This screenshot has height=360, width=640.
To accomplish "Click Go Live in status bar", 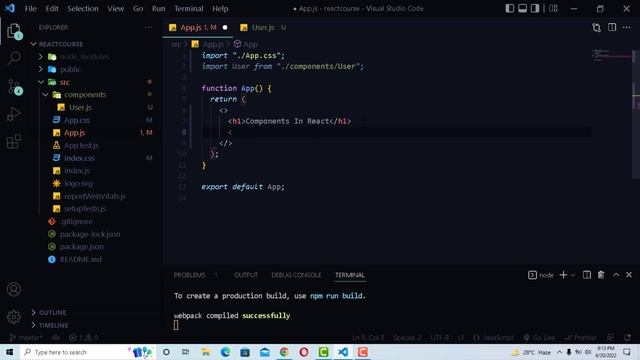I will pos(540,338).
